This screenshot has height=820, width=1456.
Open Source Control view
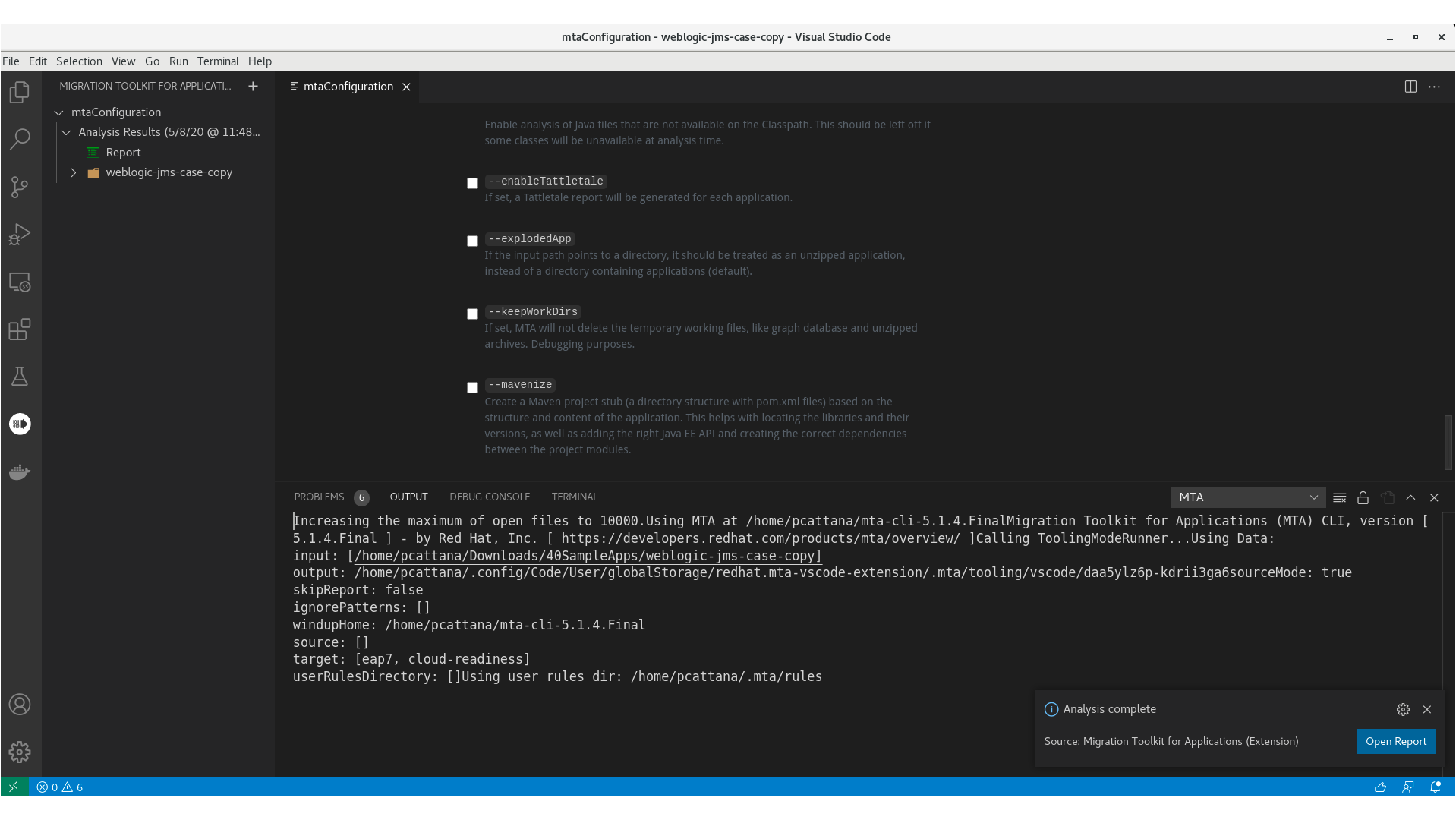[20, 187]
